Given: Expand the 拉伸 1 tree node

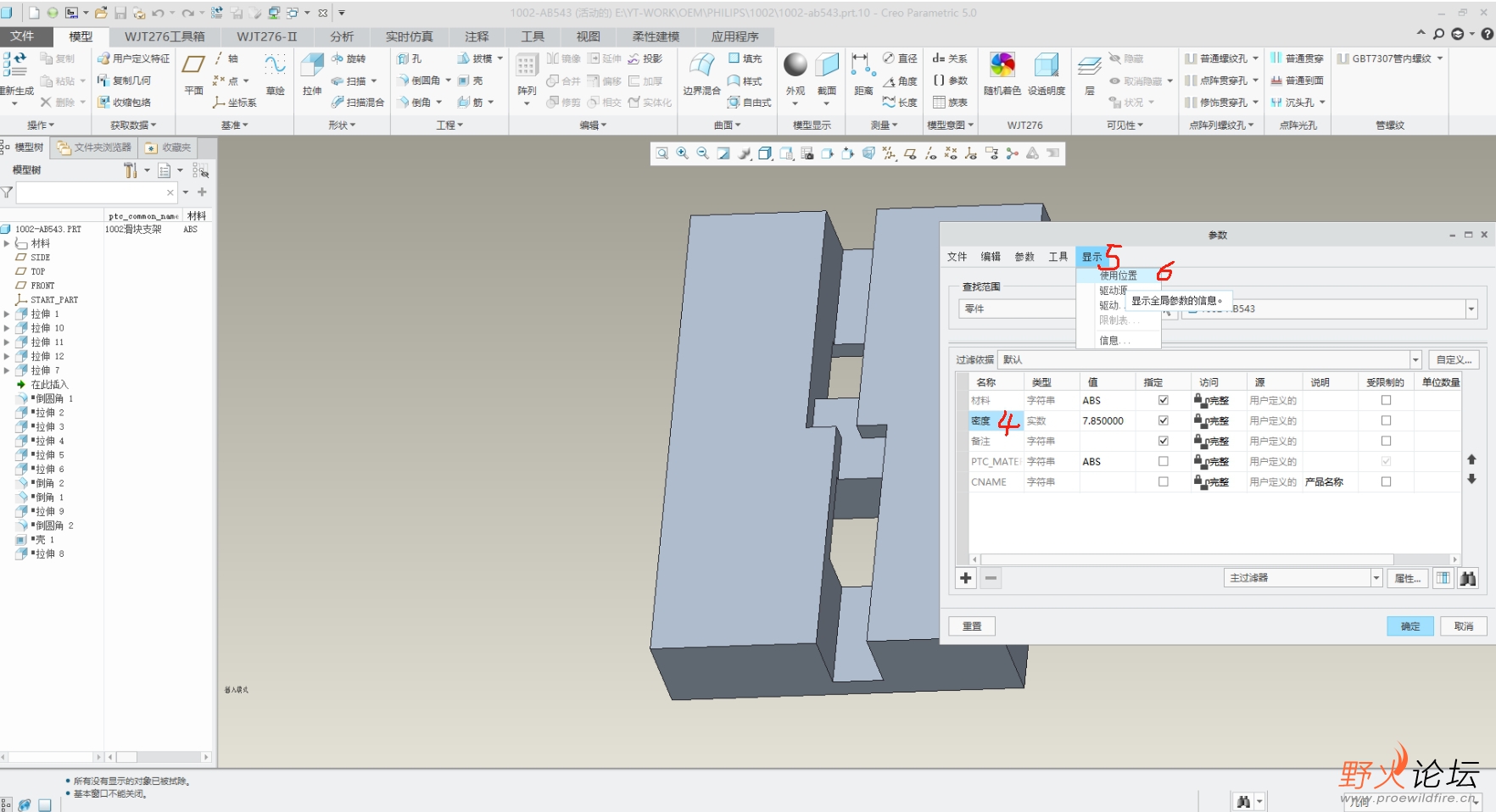Looking at the screenshot, I should tap(7, 314).
